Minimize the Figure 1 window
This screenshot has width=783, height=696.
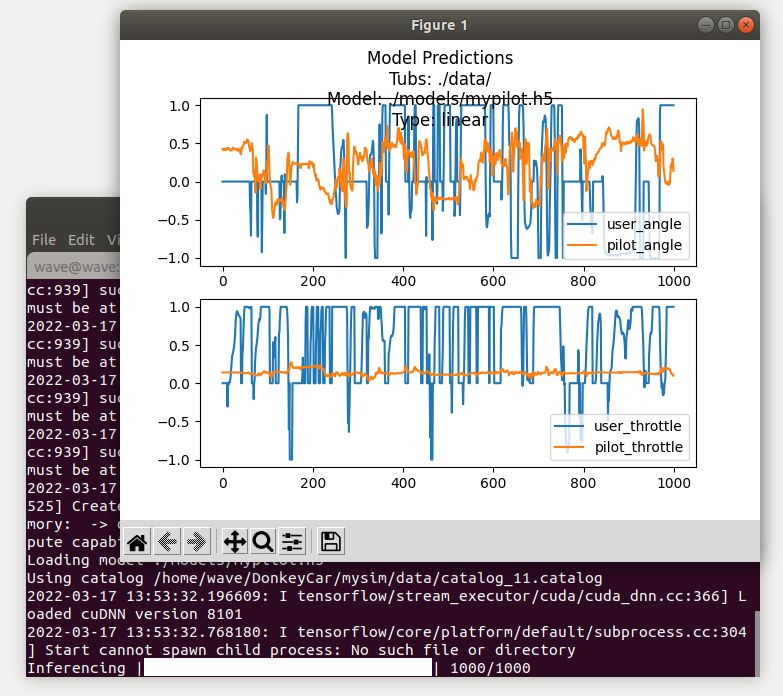pyautogui.click(x=706, y=25)
